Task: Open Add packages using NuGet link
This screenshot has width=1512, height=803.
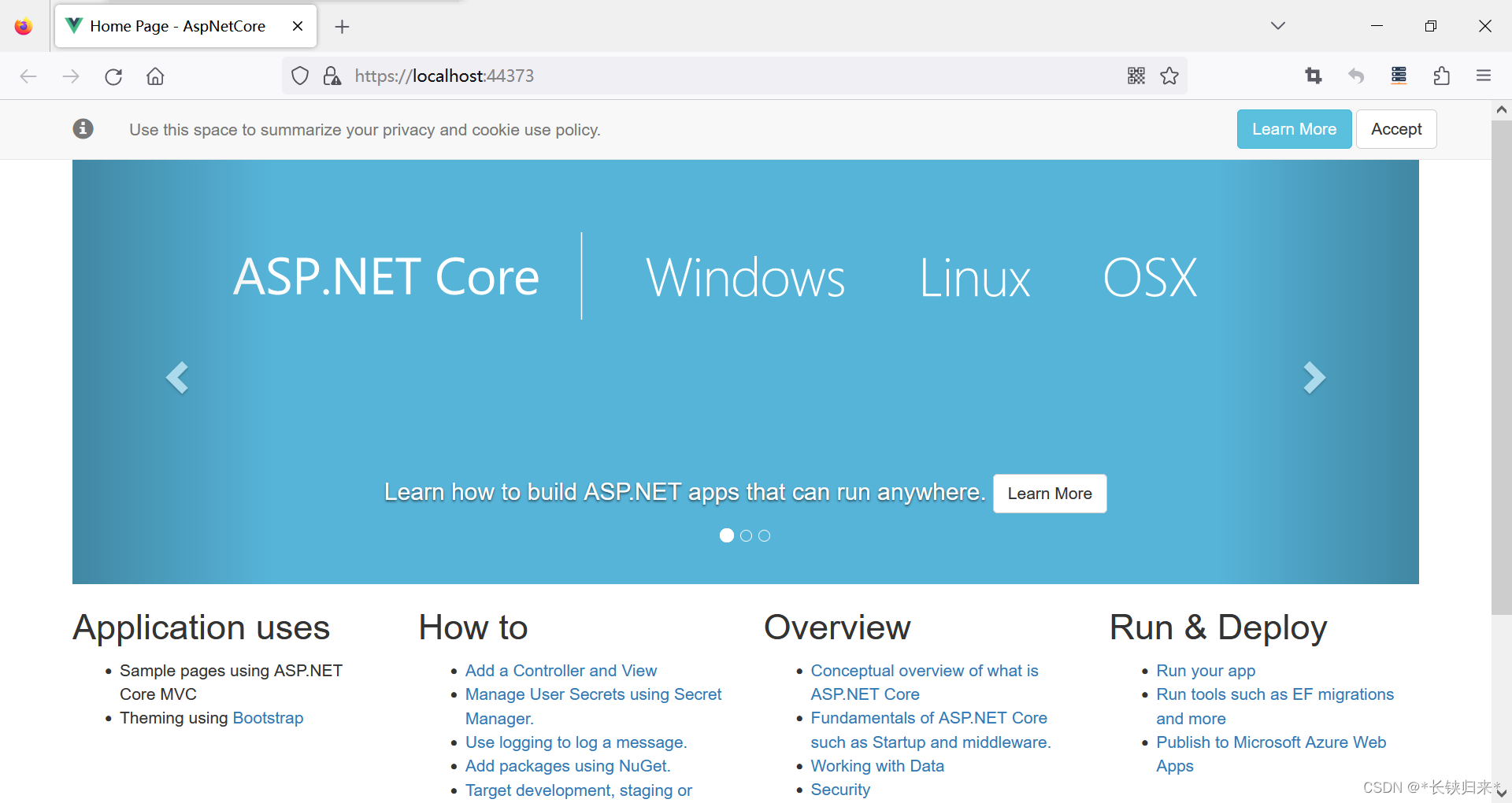Action: (x=568, y=766)
